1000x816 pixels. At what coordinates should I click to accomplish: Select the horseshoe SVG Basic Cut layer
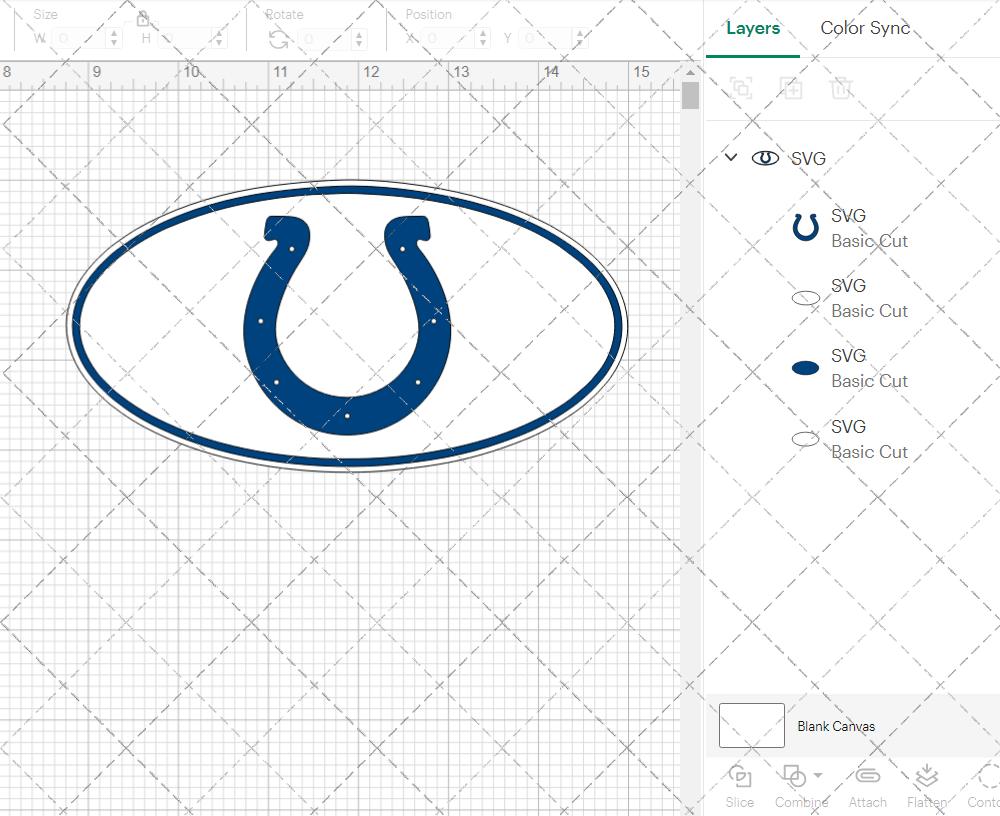[852, 228]
